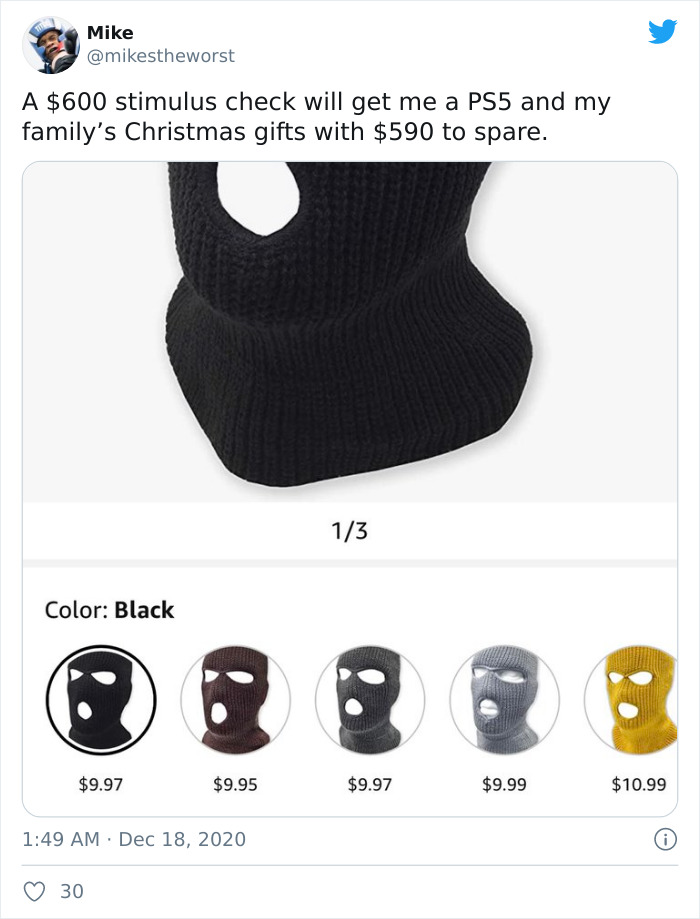Click the $9.97 price under black mask

pyautogui.click(x=101, y=784)
